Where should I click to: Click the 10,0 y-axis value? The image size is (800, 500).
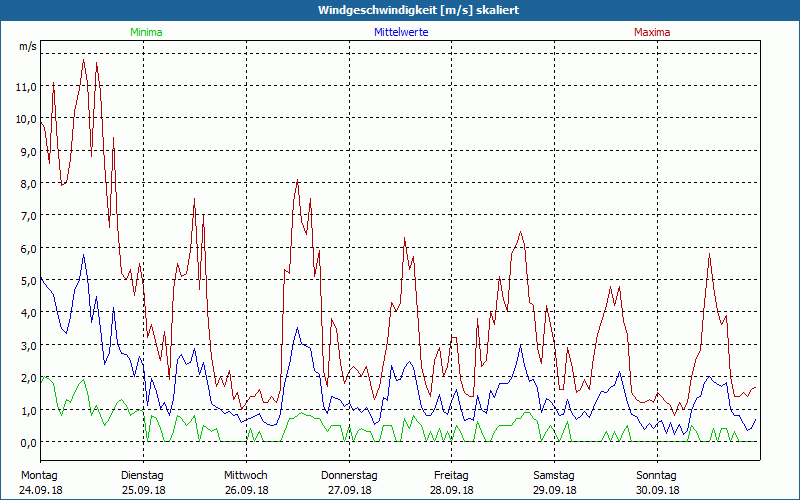click(27, 119)
